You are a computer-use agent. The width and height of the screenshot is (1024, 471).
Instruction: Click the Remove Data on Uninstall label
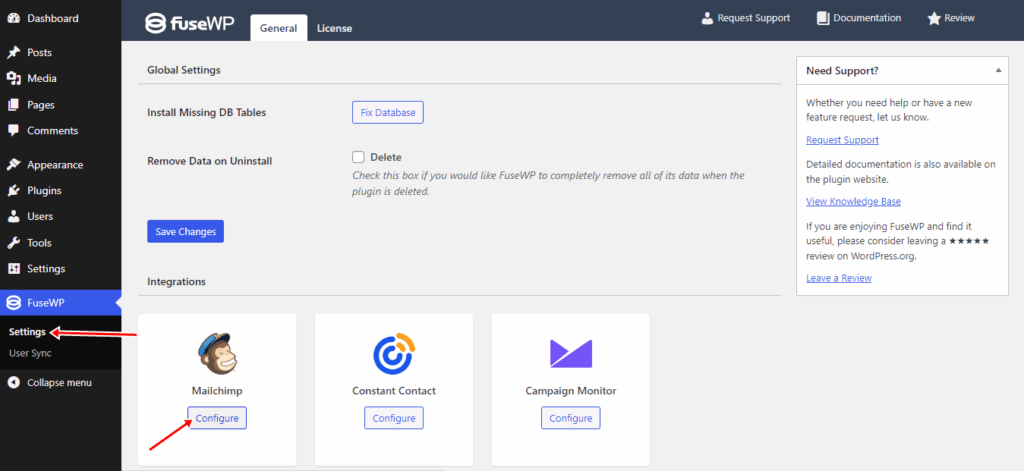point(210,161)
